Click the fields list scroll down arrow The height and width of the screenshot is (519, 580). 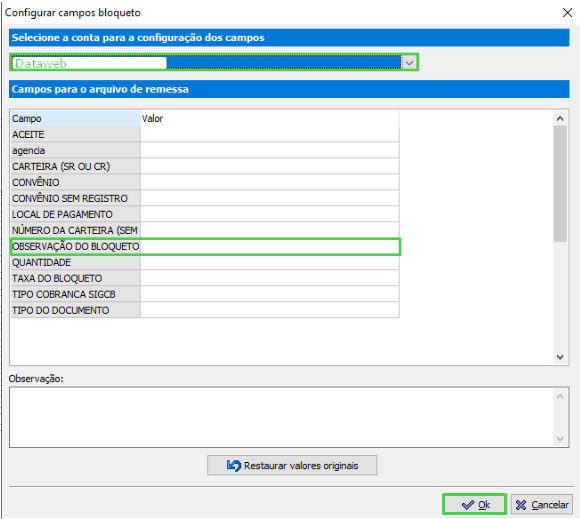pyautogui.click(x=560, y=357)
